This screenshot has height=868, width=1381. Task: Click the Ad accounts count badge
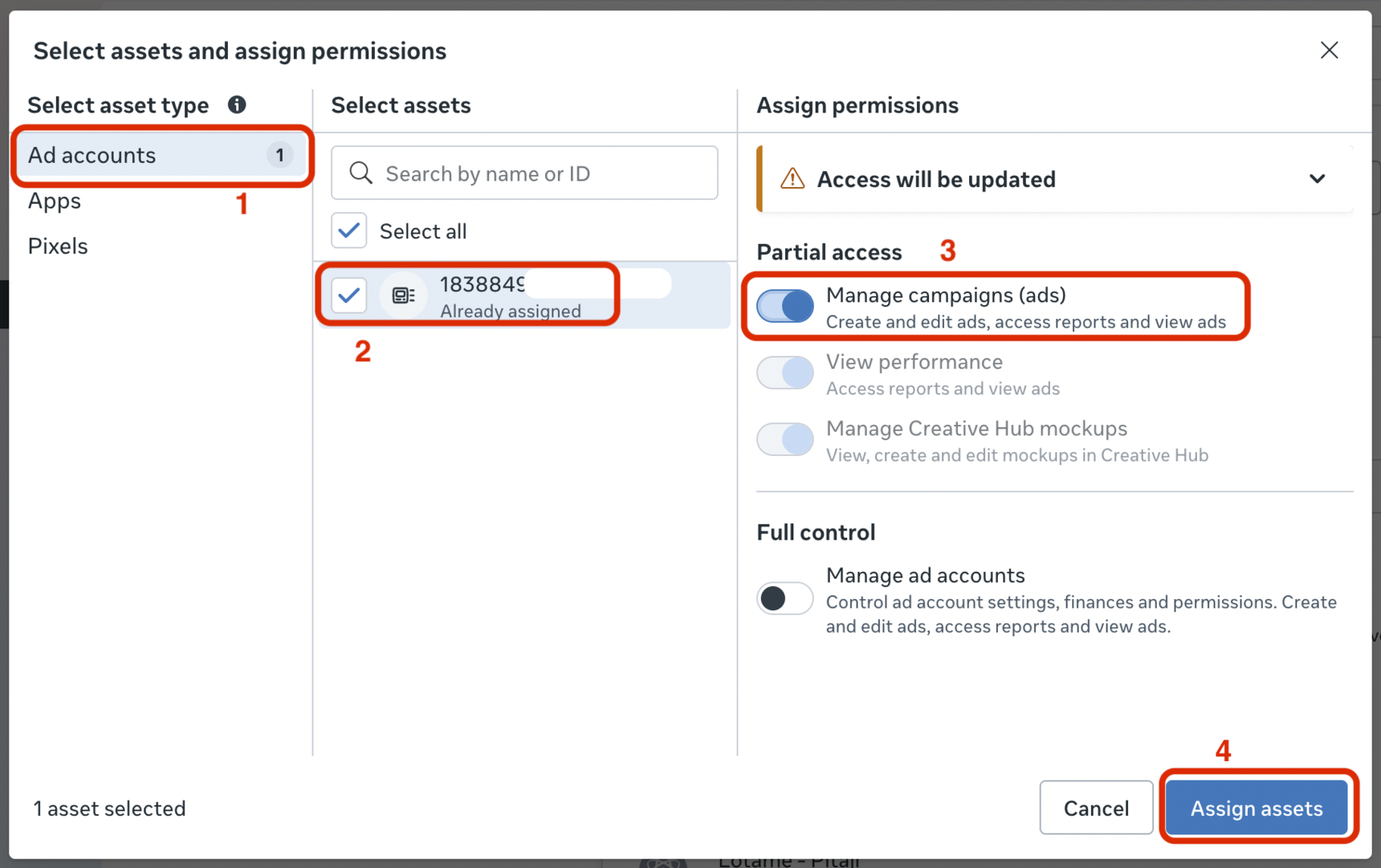[x=279, y=155]
